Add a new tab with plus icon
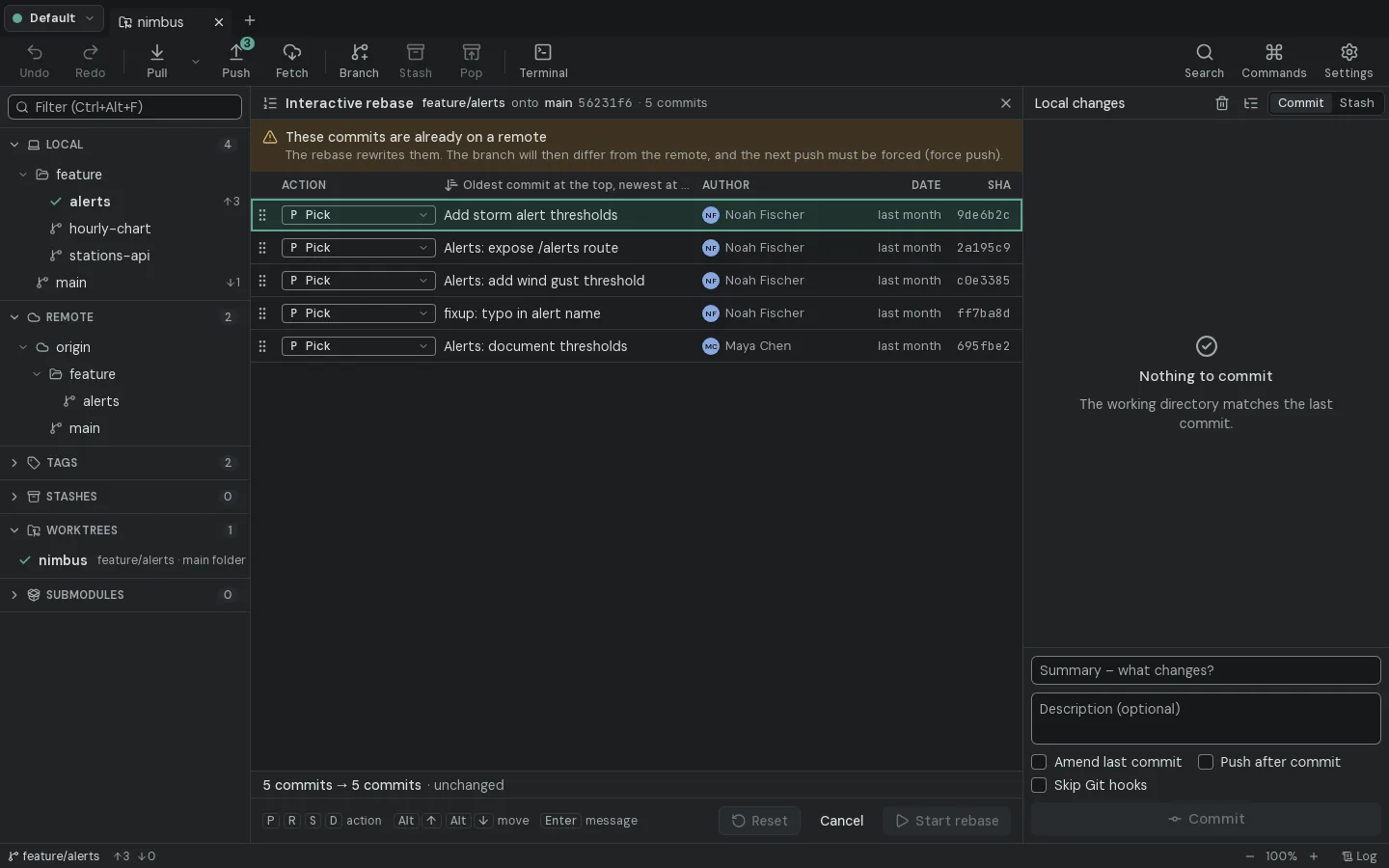This screenshot has width=1389, height=868. click(250, 20)
